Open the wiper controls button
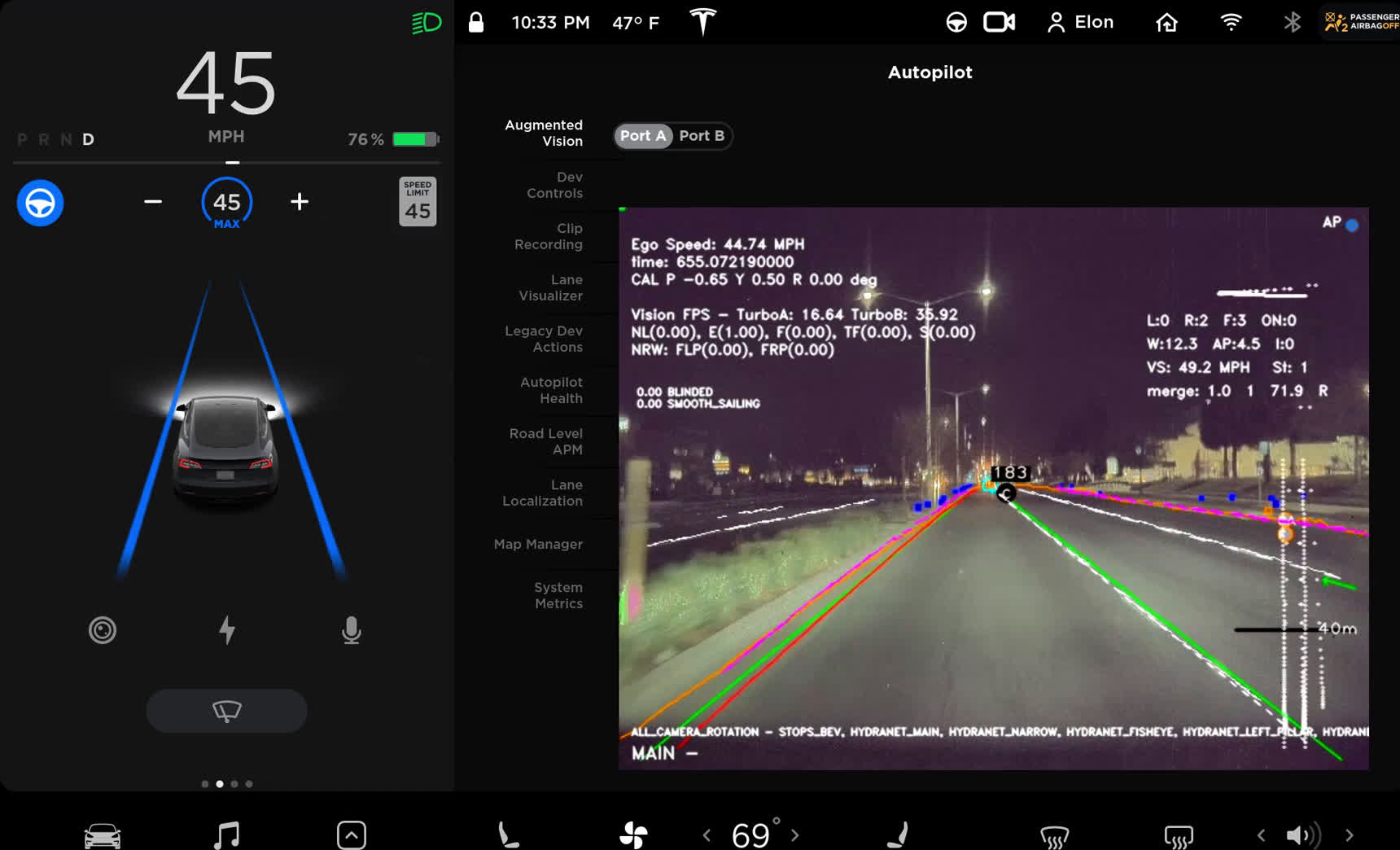The width and height of the screenshot is (1400, 850). pos(226,710)
